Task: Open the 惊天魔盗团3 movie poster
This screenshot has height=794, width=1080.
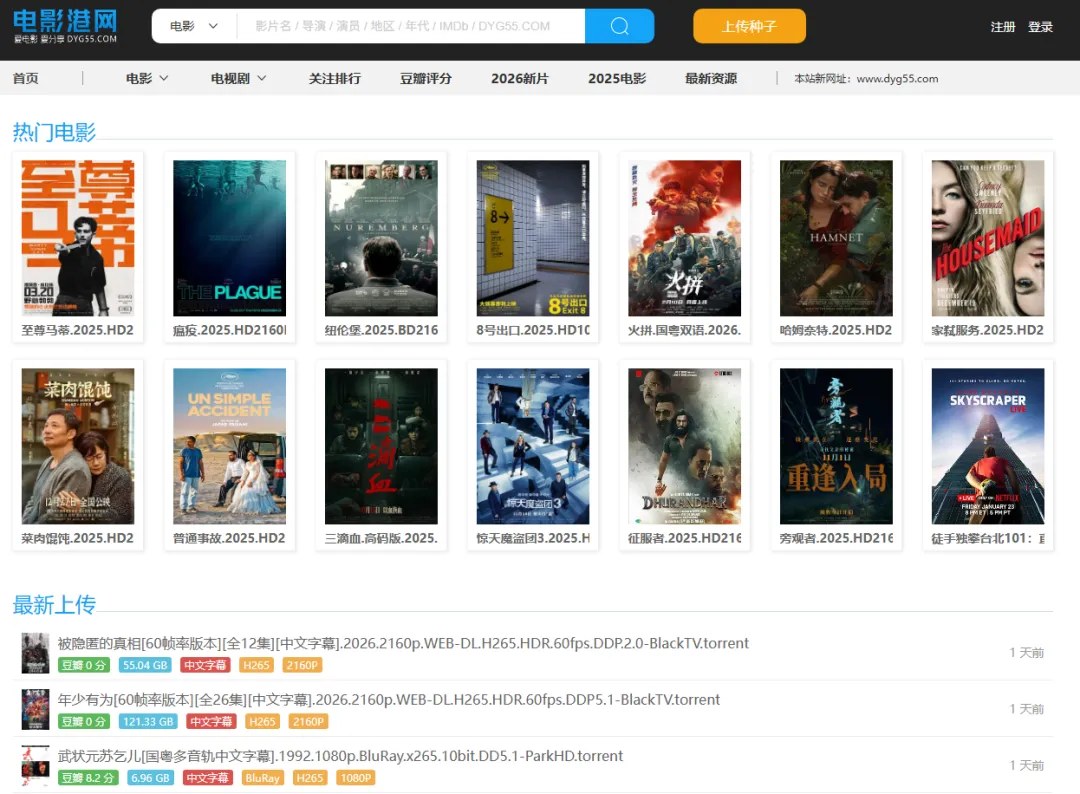Action: click(533, 446)
